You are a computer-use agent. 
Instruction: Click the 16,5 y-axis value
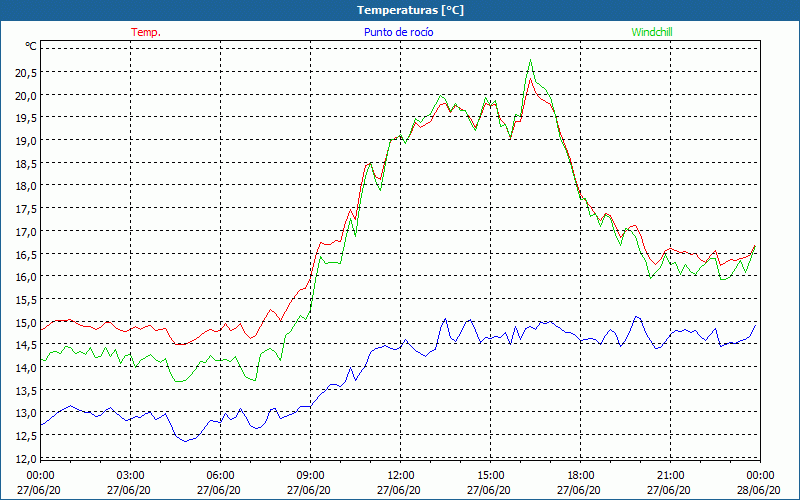click(26, 254)
